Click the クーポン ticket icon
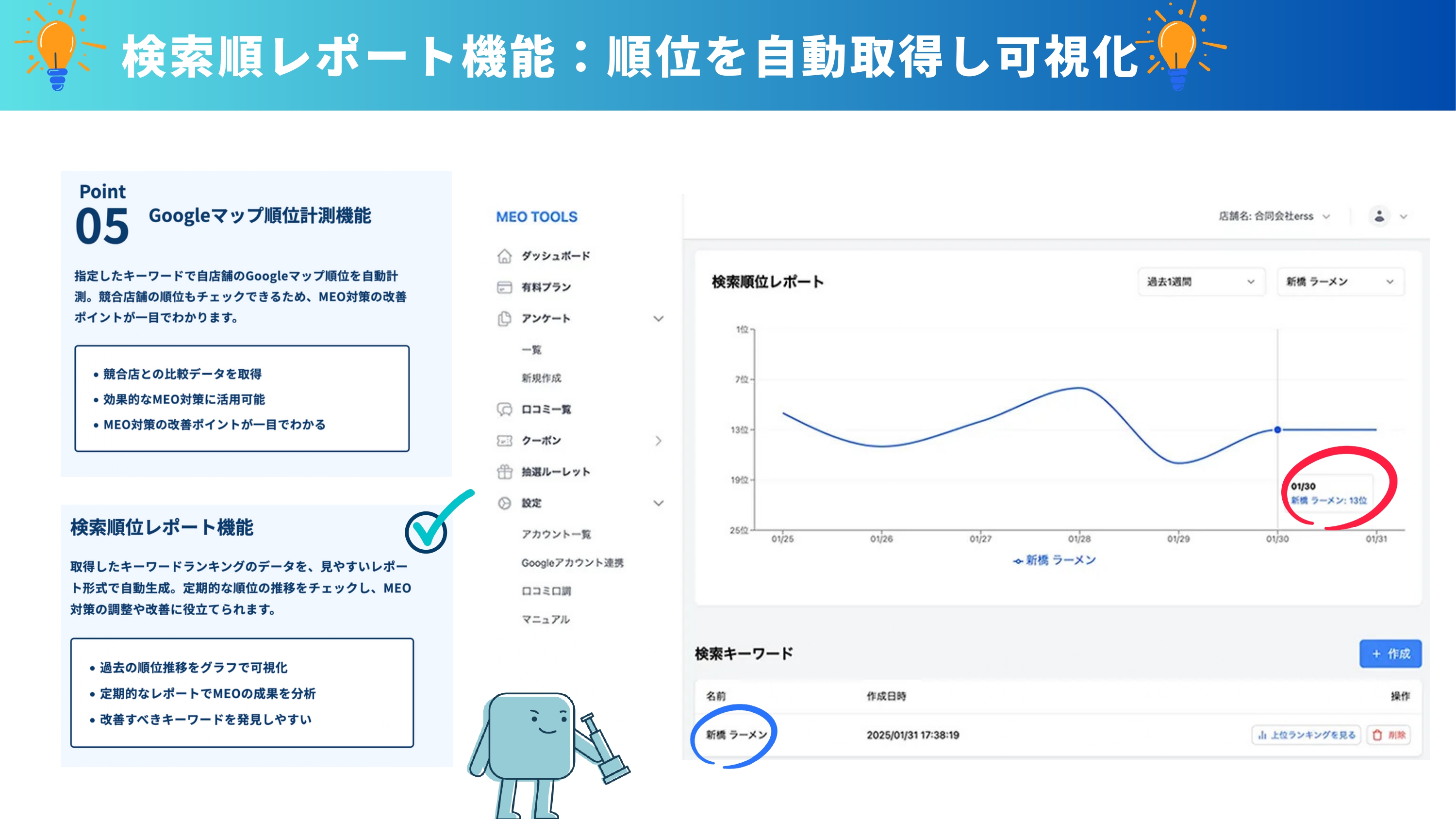The image size is (1456, 819). pyautogui.click(x=504, y=440)
